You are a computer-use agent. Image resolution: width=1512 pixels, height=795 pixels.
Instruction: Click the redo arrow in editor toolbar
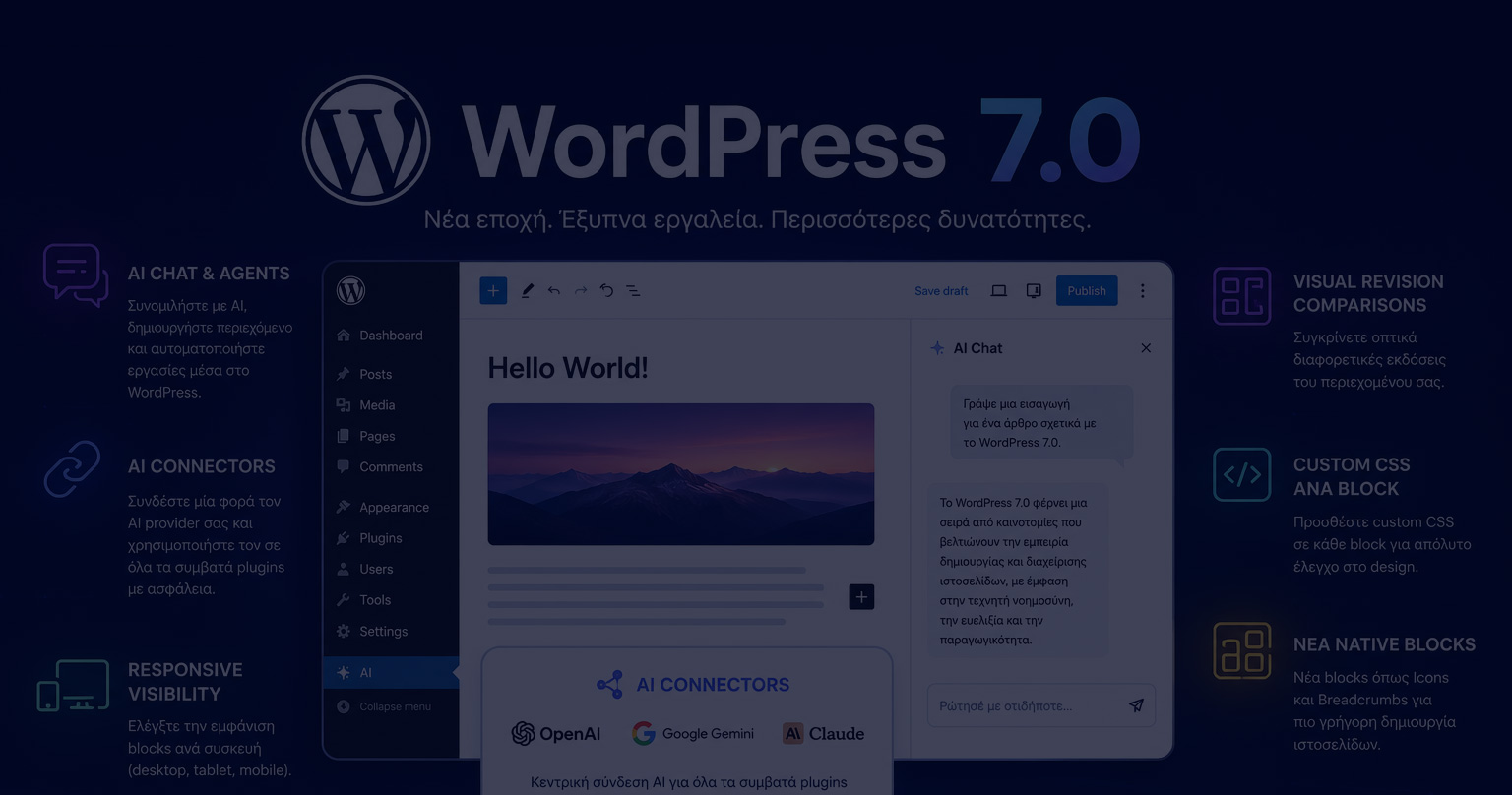tap(581, 291)
